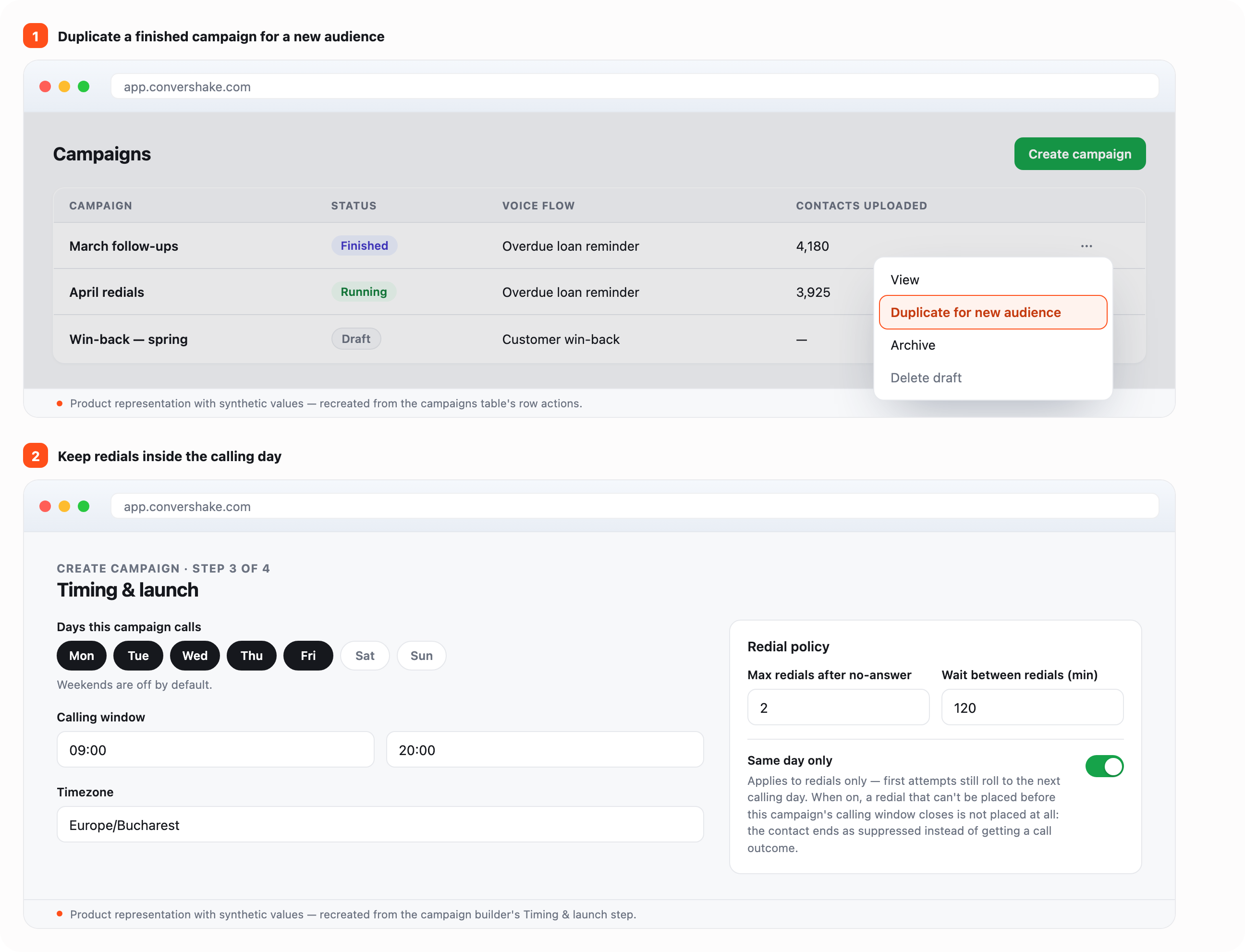The width and height of the screenshot is (1245, 952).
Task: Enable Sun calling day
Action: (422, 656)
